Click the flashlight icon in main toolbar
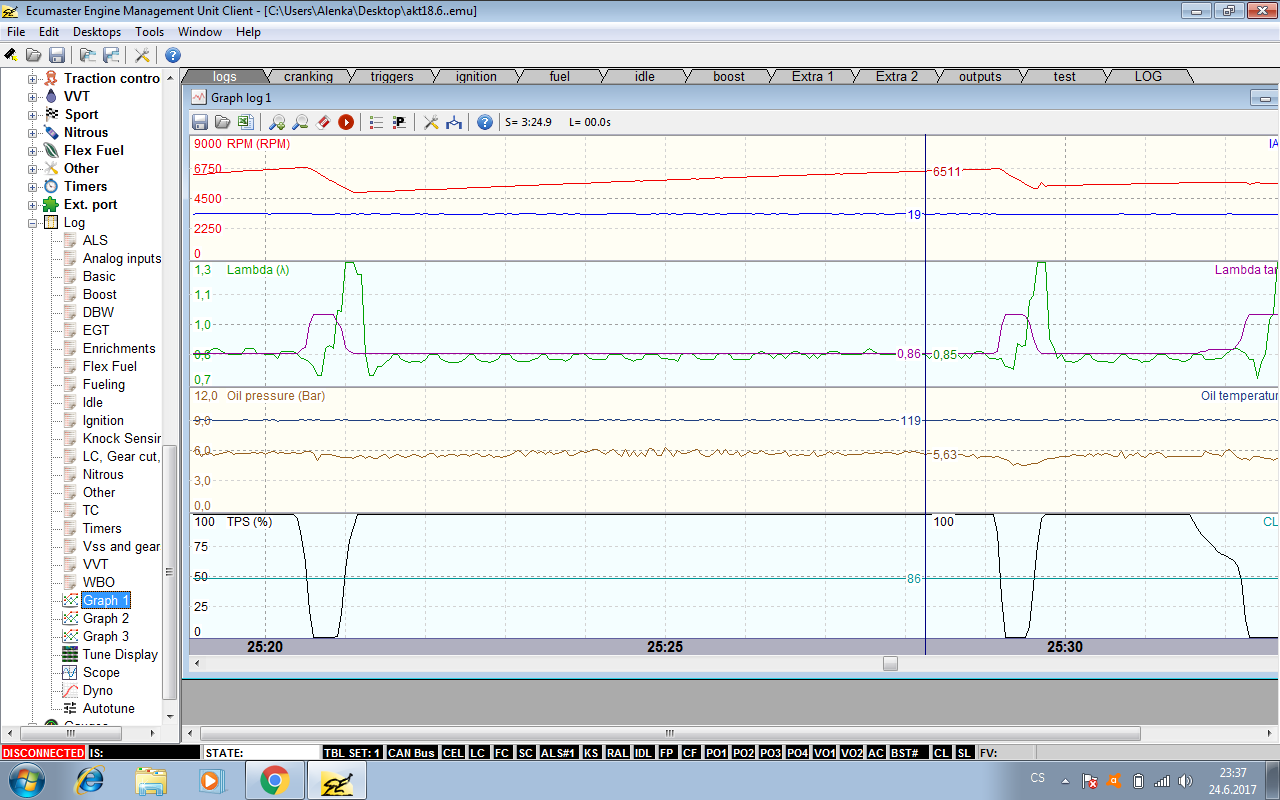Screen dimensions: 1280x800 11,55
